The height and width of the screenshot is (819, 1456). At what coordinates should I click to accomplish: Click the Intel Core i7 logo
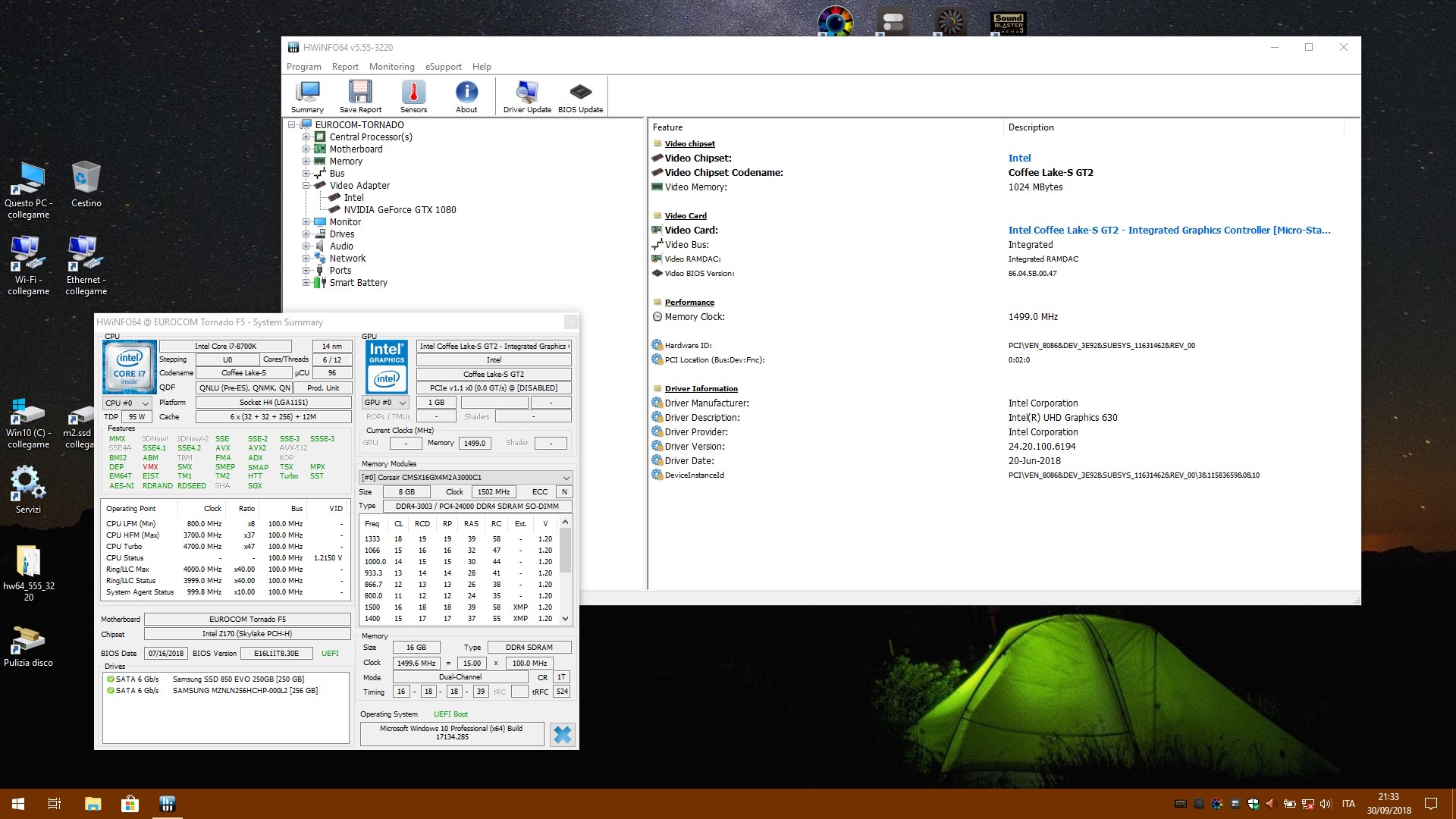(x=130, y=366)
